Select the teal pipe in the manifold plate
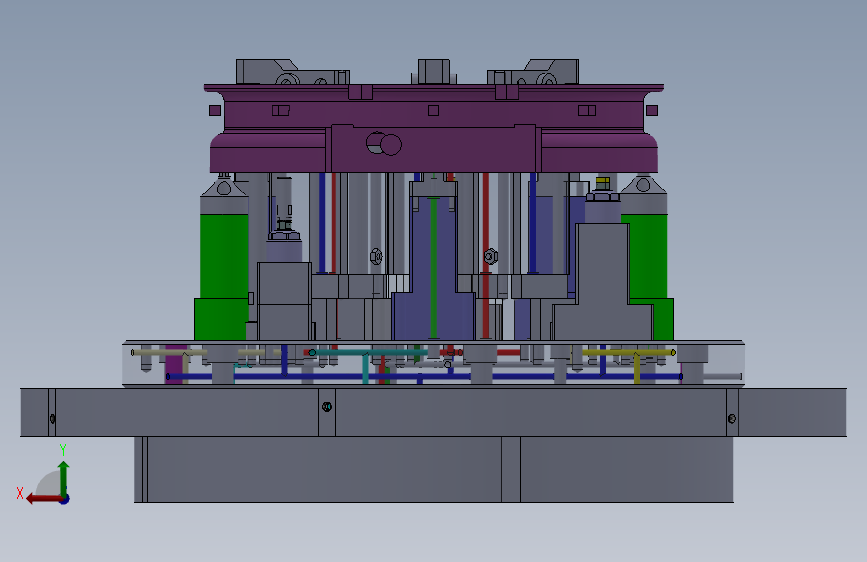This screenshot has width=867, height=562. coord(368,353)
